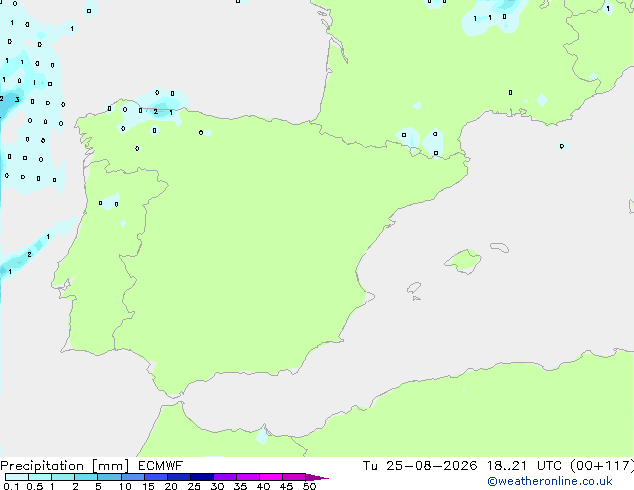
Task: Click the (00+117) forecast offset label
Action: [x=601, y=466]
